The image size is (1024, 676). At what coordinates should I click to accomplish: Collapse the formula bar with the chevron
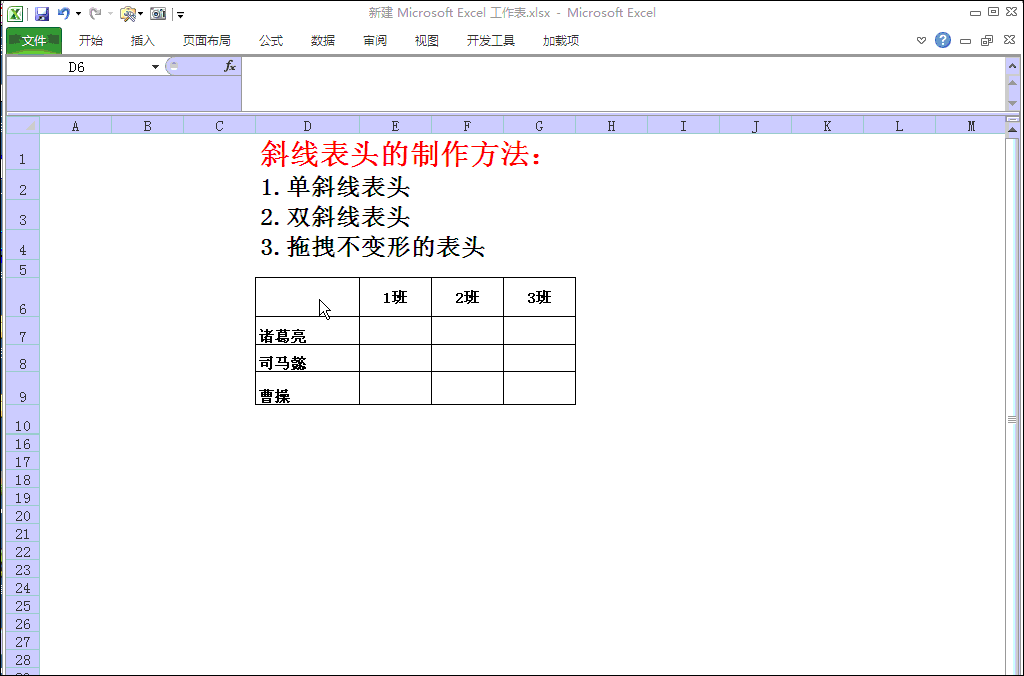[1012, 66]
